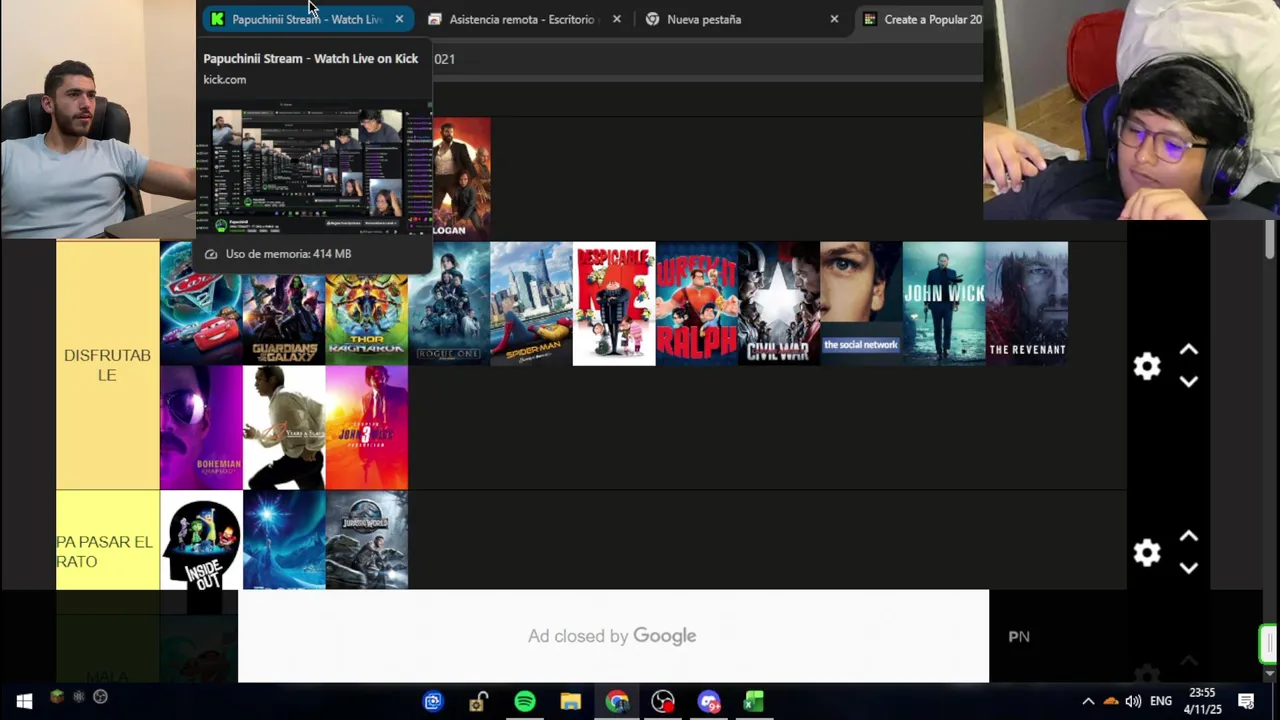Click the padlock app icon in taskbar
The width and height of the screenshot is (1280, 720).
pyautogui.click(x=479, y=702)
